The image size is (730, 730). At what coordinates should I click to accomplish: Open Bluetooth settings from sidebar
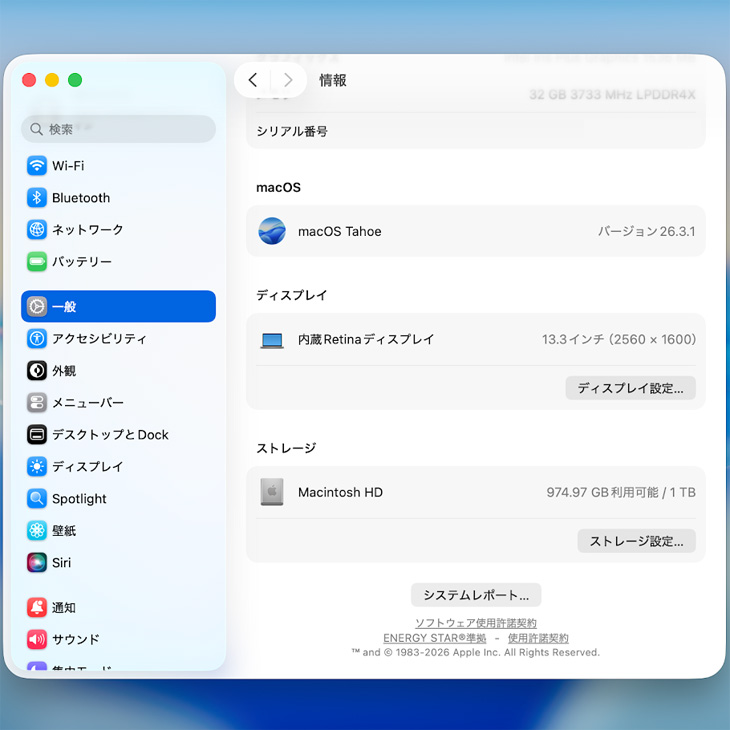pyautogui.click(x=80, y=198)
